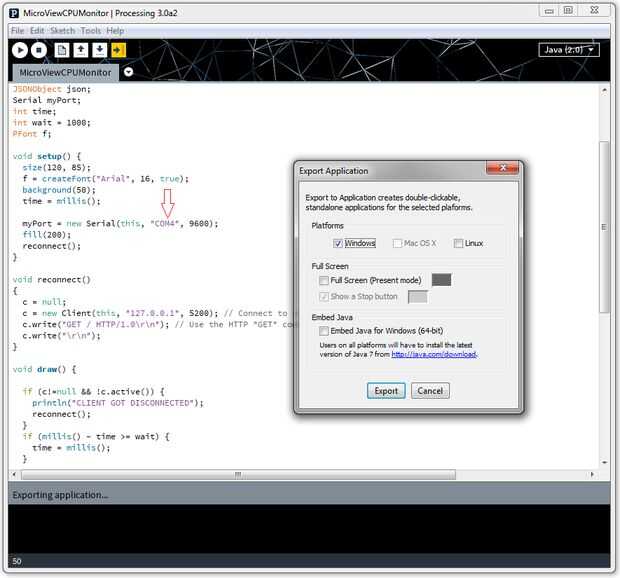This screenshot has width=620, height=578.
Task: Close the Export Application dialog
Action: (502, 168)
